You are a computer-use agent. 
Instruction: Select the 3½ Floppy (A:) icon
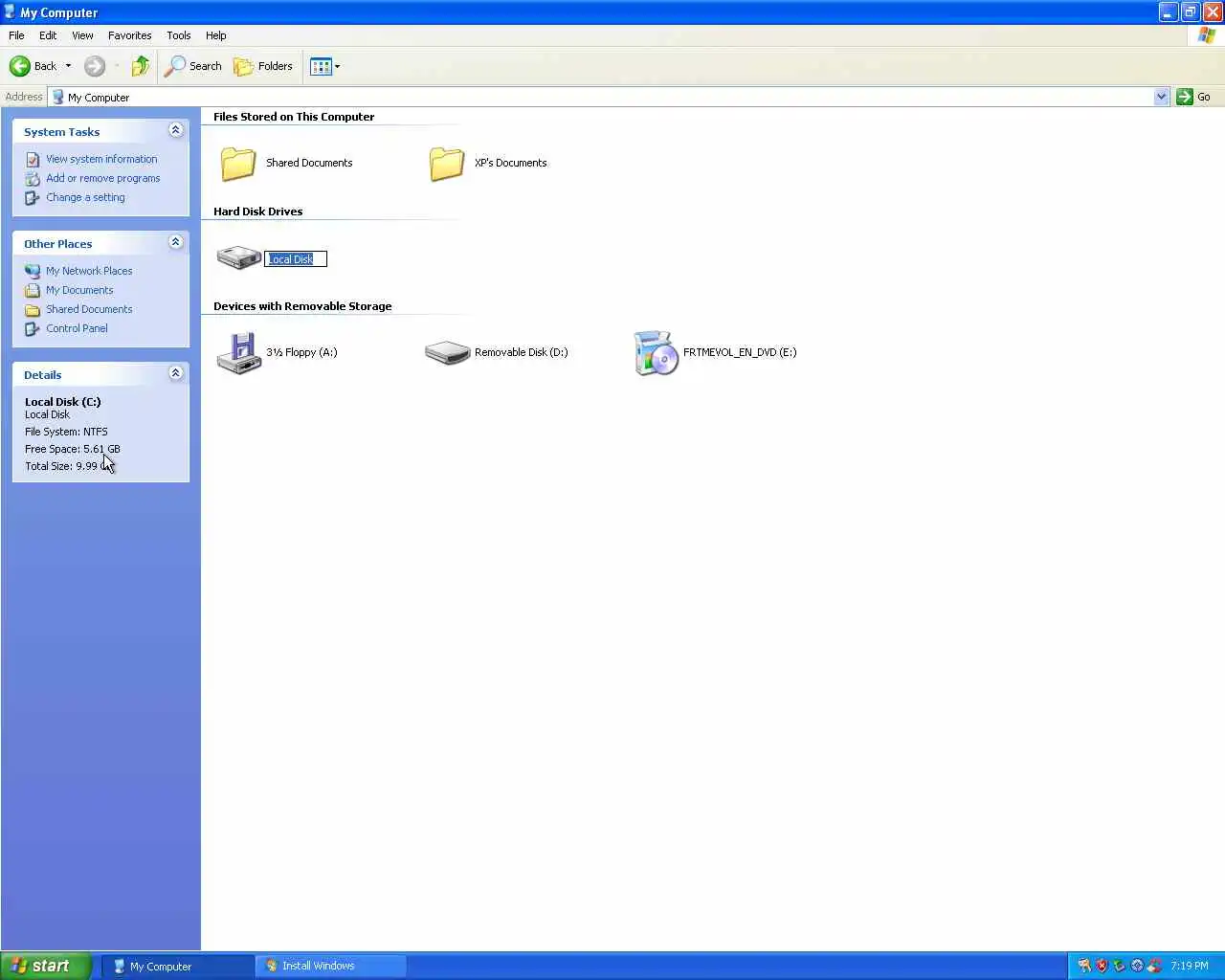tap(238, 352)
